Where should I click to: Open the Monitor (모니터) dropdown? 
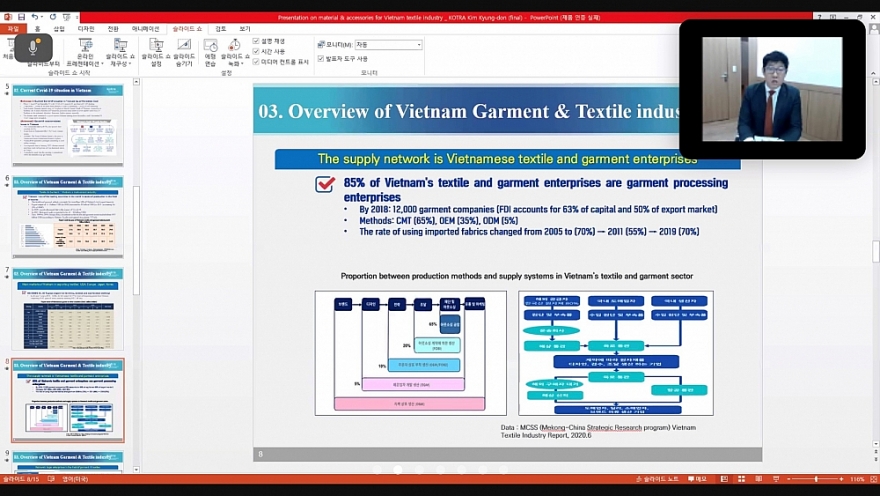tap(419, 45)
